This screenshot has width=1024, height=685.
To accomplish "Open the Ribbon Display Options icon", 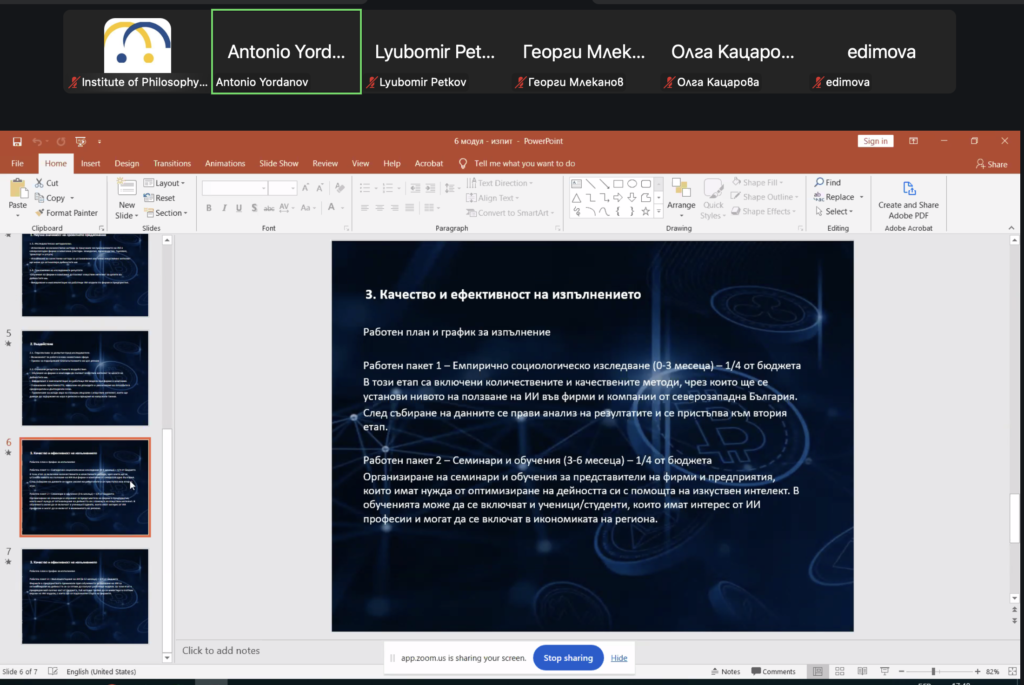I will pos(913,141).
